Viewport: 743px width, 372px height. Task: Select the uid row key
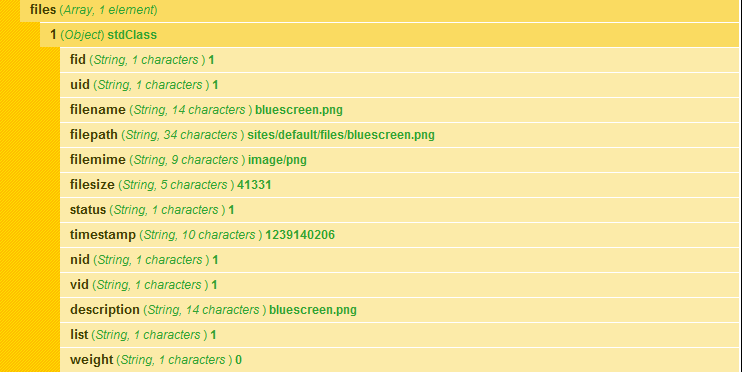click(x=80, y=85)
